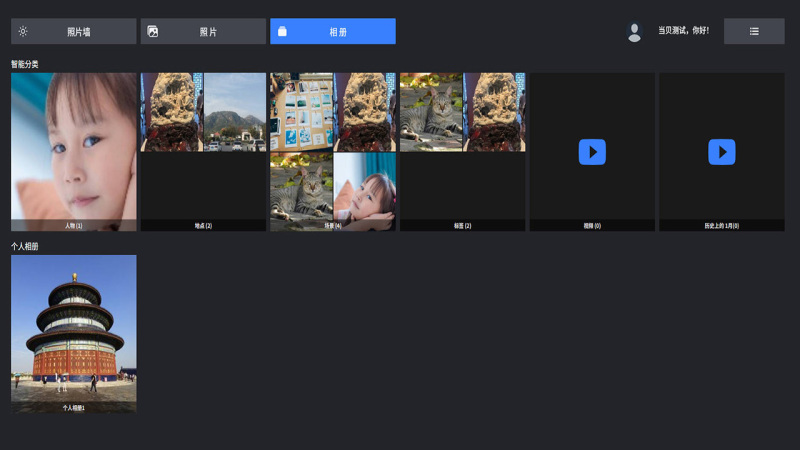Click the greeting text 当贝测试，你好！
Viewport: 800px width, 450px height.
pyautogui.click(x=683, y=31)
